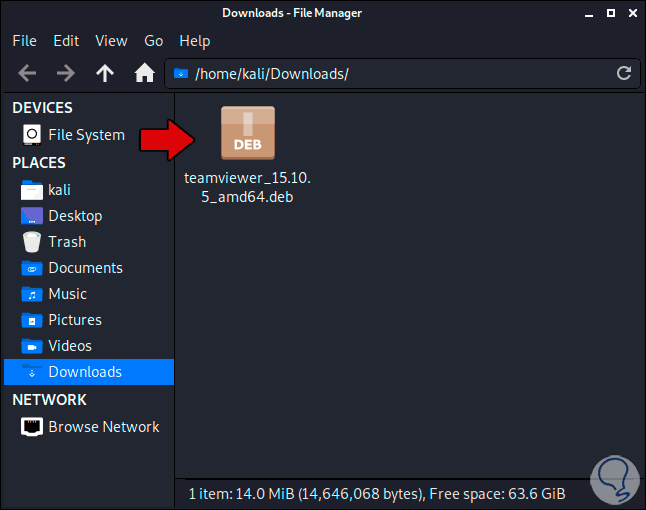The height and width of the screenshot is (510, 646).
Task: Click the File System drive icon
Action: [32, 135]
